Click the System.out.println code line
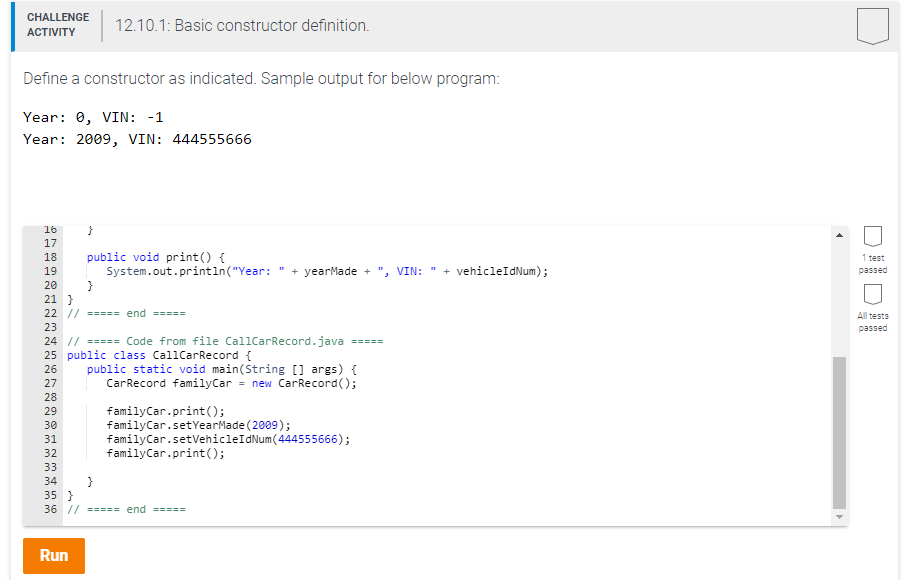This screenshot has width=909, height=580. (x=327, y=271)
